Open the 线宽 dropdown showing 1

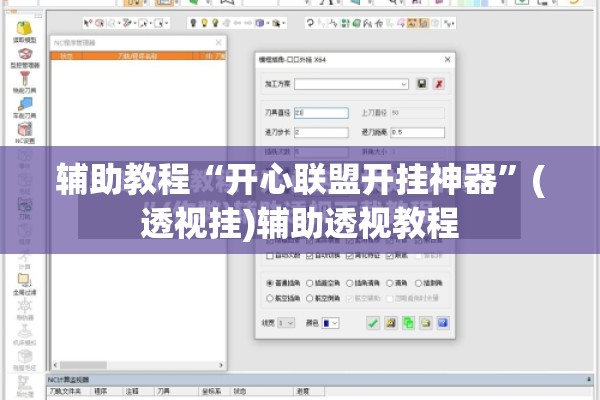(x=286, y=323)
